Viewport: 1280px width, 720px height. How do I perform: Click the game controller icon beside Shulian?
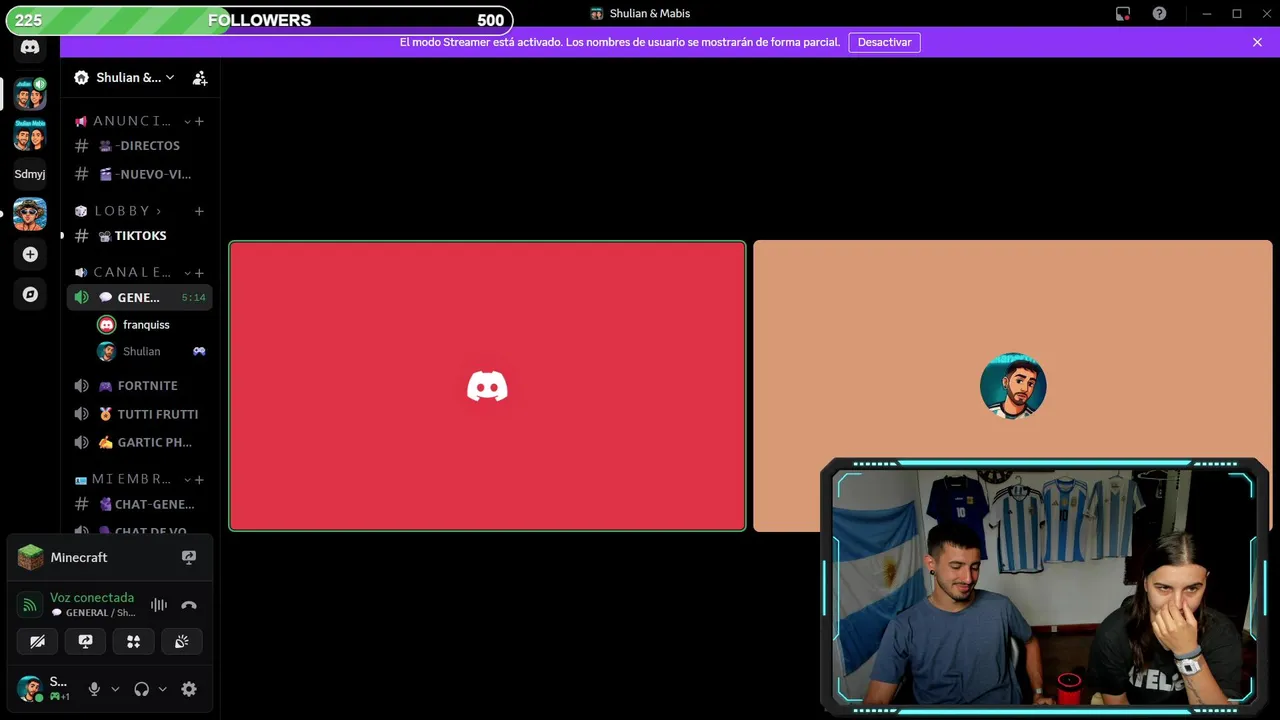tap(199, 351)
